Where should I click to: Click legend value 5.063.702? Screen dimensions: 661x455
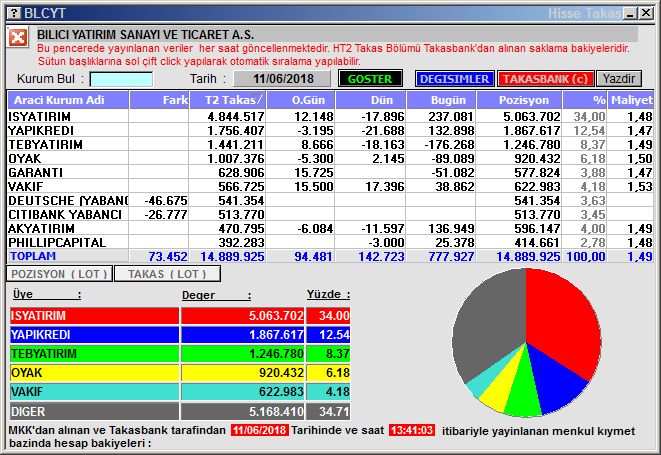coord(276,315)
